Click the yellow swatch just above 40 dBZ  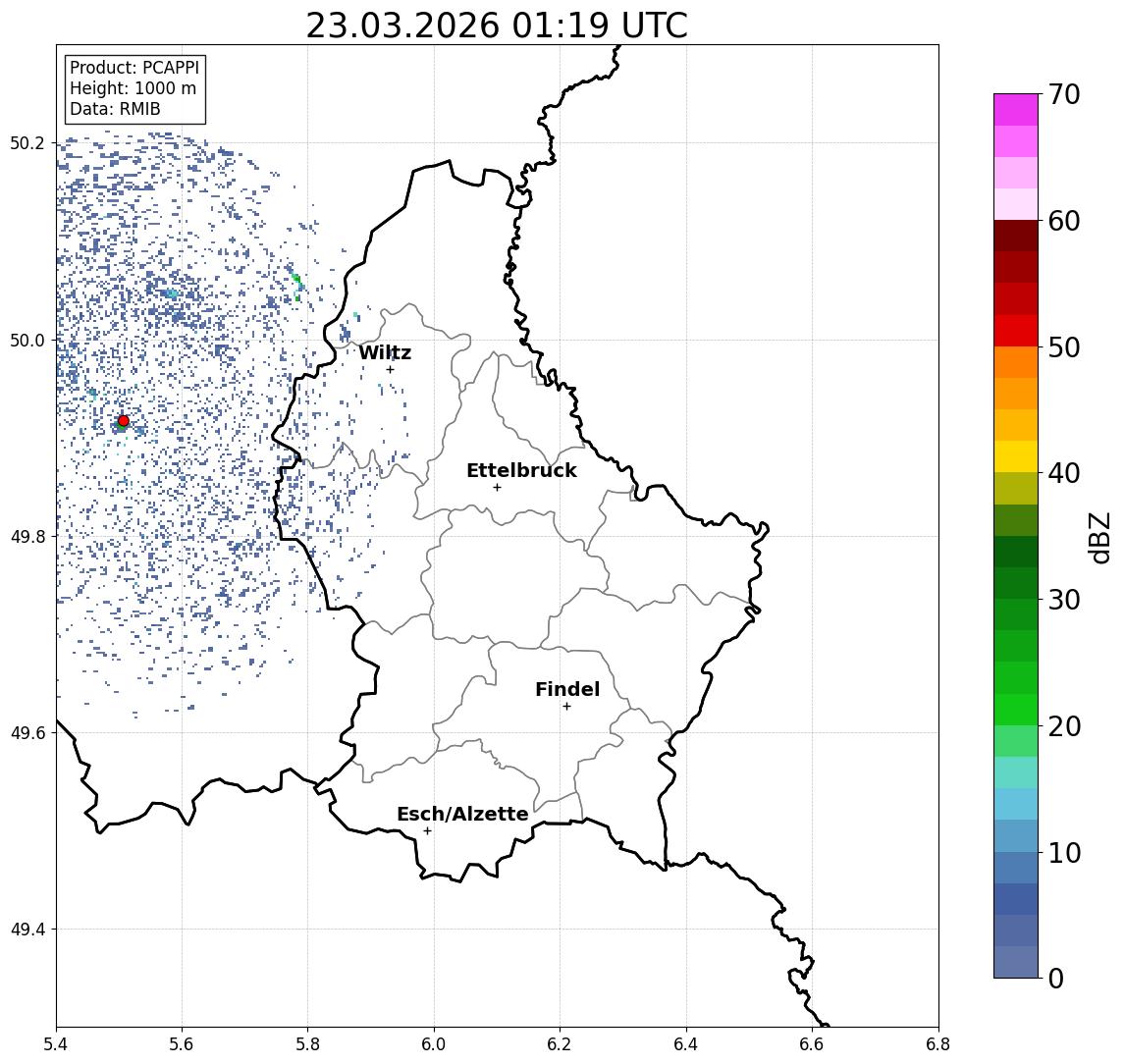[x=1016, y=456]
